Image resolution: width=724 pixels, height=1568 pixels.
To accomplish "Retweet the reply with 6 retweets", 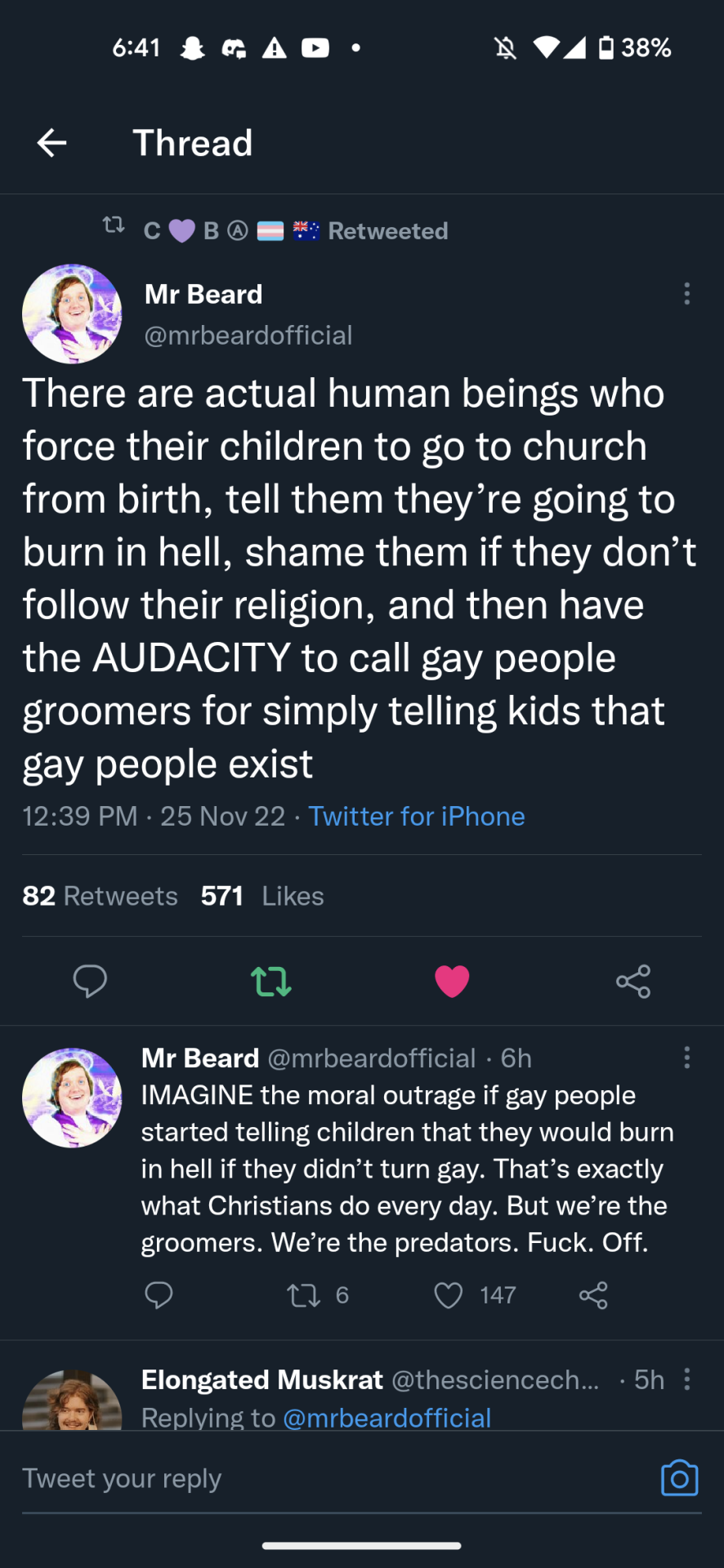I will click(x=304, y=1295).
